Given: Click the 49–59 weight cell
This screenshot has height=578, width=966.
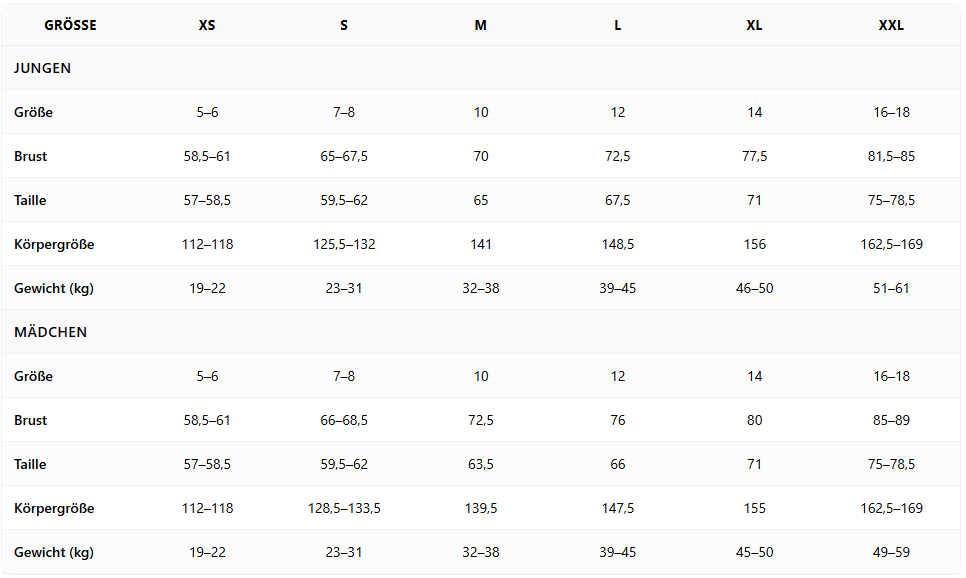Looking at the screenshot, I should pyautogui.click(x=891, y=552).
